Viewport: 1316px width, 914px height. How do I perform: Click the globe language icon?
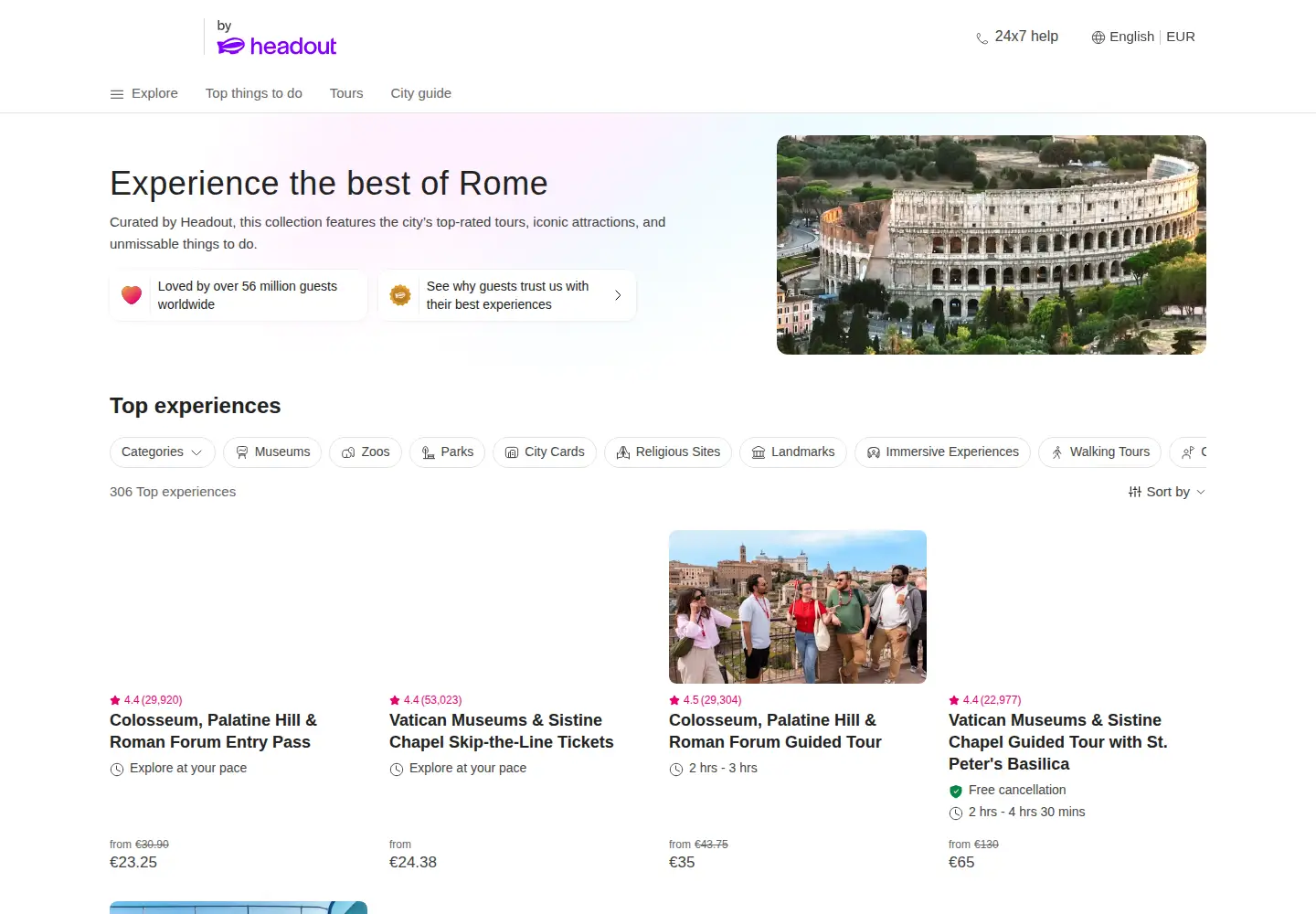tap(1098, 37)
